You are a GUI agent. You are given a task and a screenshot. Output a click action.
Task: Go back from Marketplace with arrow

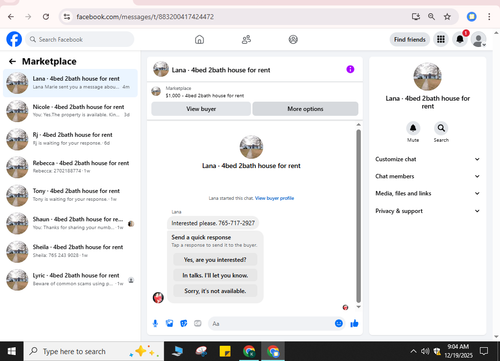pyautogui.click(x=12, y=61)
